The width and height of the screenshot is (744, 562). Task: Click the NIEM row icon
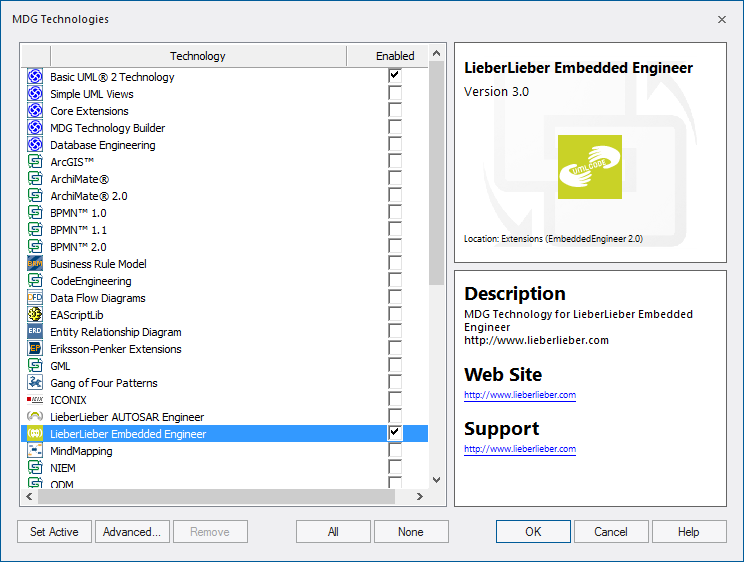[x=35, y=468]
